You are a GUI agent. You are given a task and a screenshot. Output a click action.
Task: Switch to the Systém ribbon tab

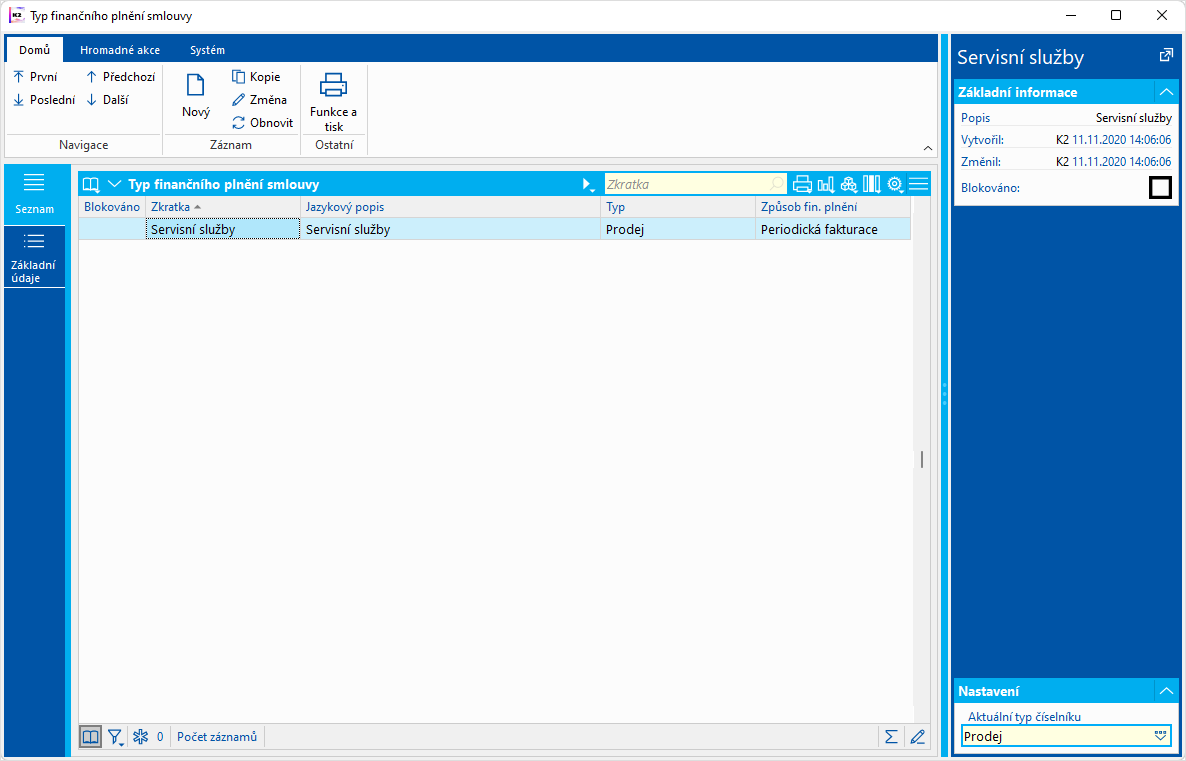point(207,50)
